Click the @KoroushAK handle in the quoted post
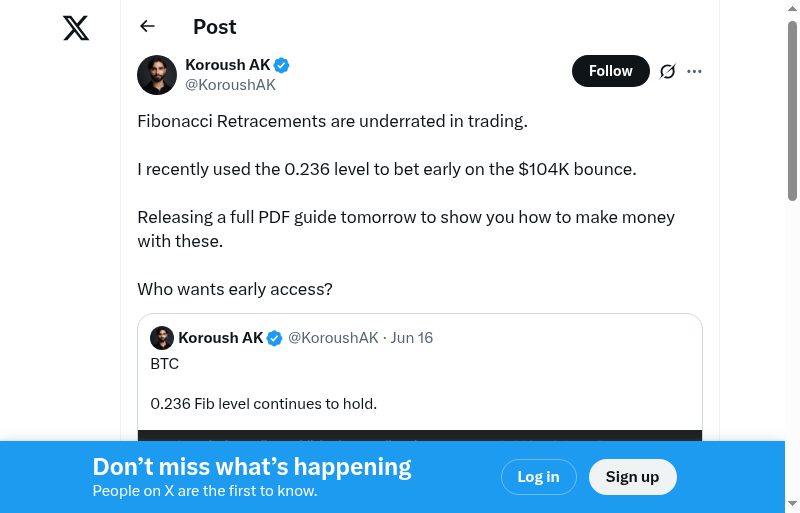 [333, 338]
